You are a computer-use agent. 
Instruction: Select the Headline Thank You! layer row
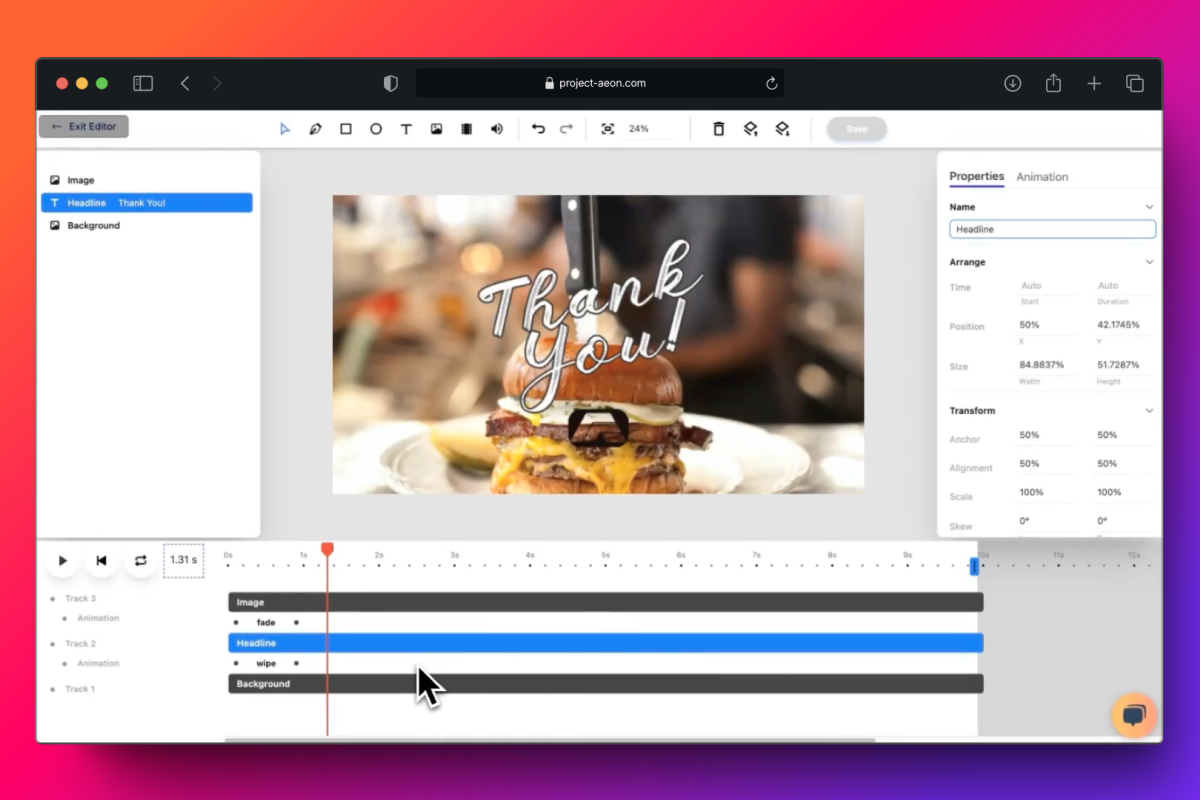(146, 203)
